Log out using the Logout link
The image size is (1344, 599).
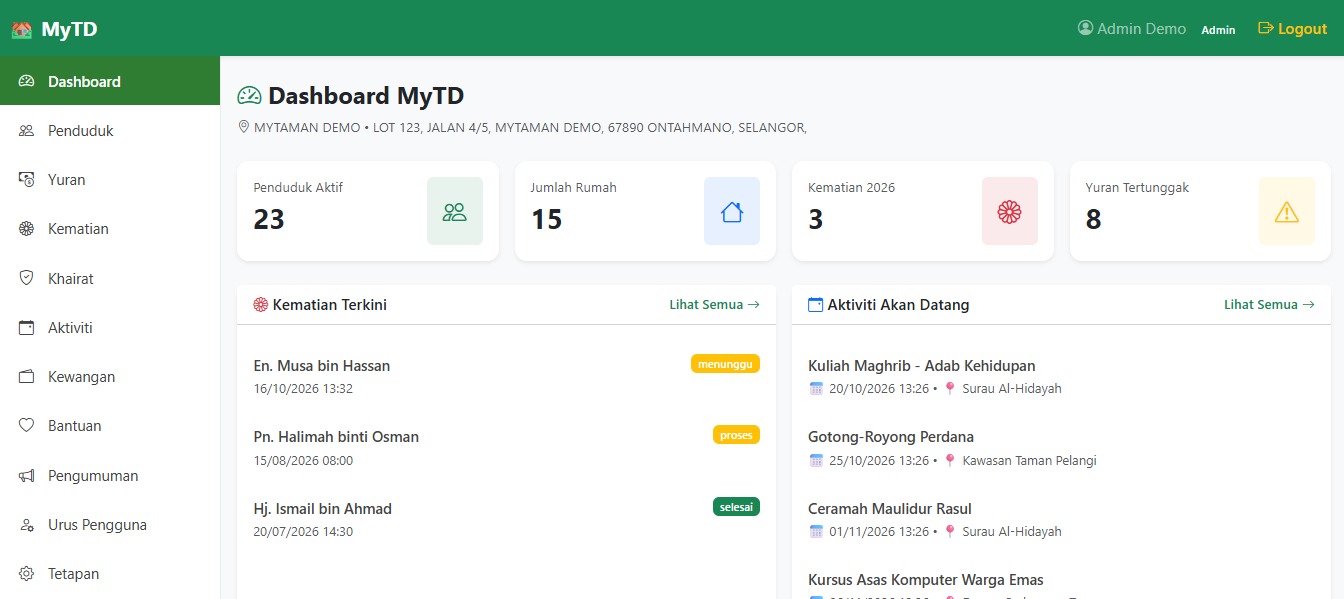pos(1292,29)
